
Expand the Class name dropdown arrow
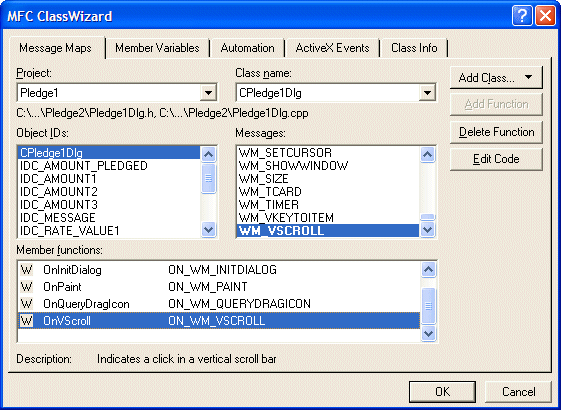427,93
